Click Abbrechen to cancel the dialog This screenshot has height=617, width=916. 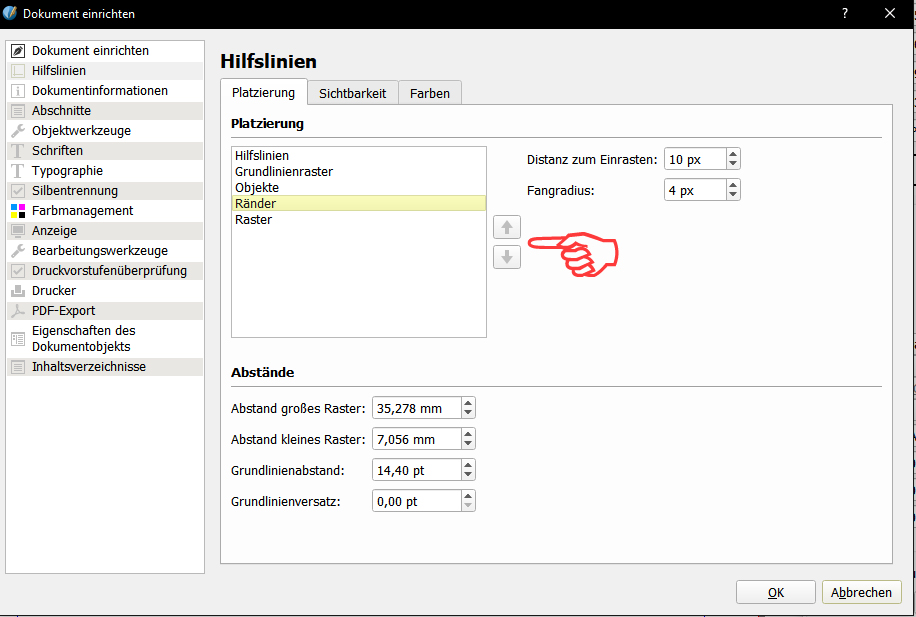click(861, 592)
